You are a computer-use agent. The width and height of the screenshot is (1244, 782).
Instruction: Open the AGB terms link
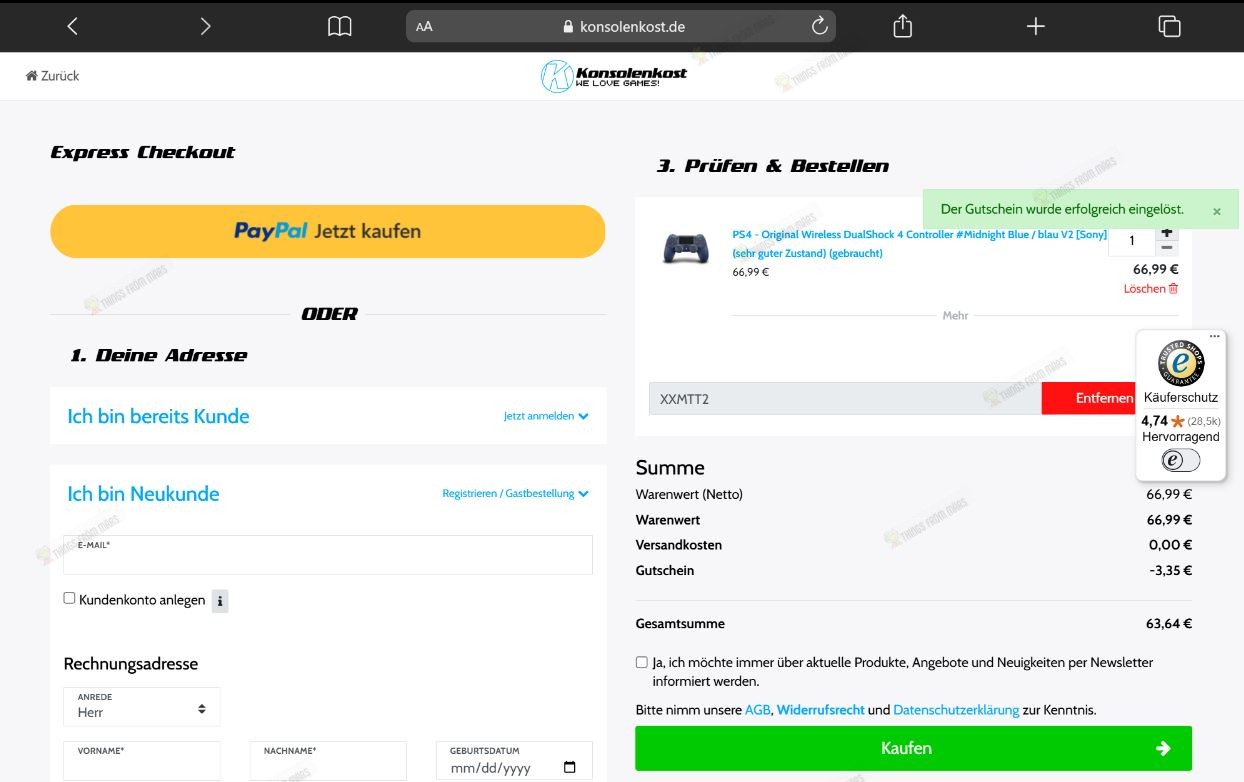pyautogui.click(x=758, y=710)
